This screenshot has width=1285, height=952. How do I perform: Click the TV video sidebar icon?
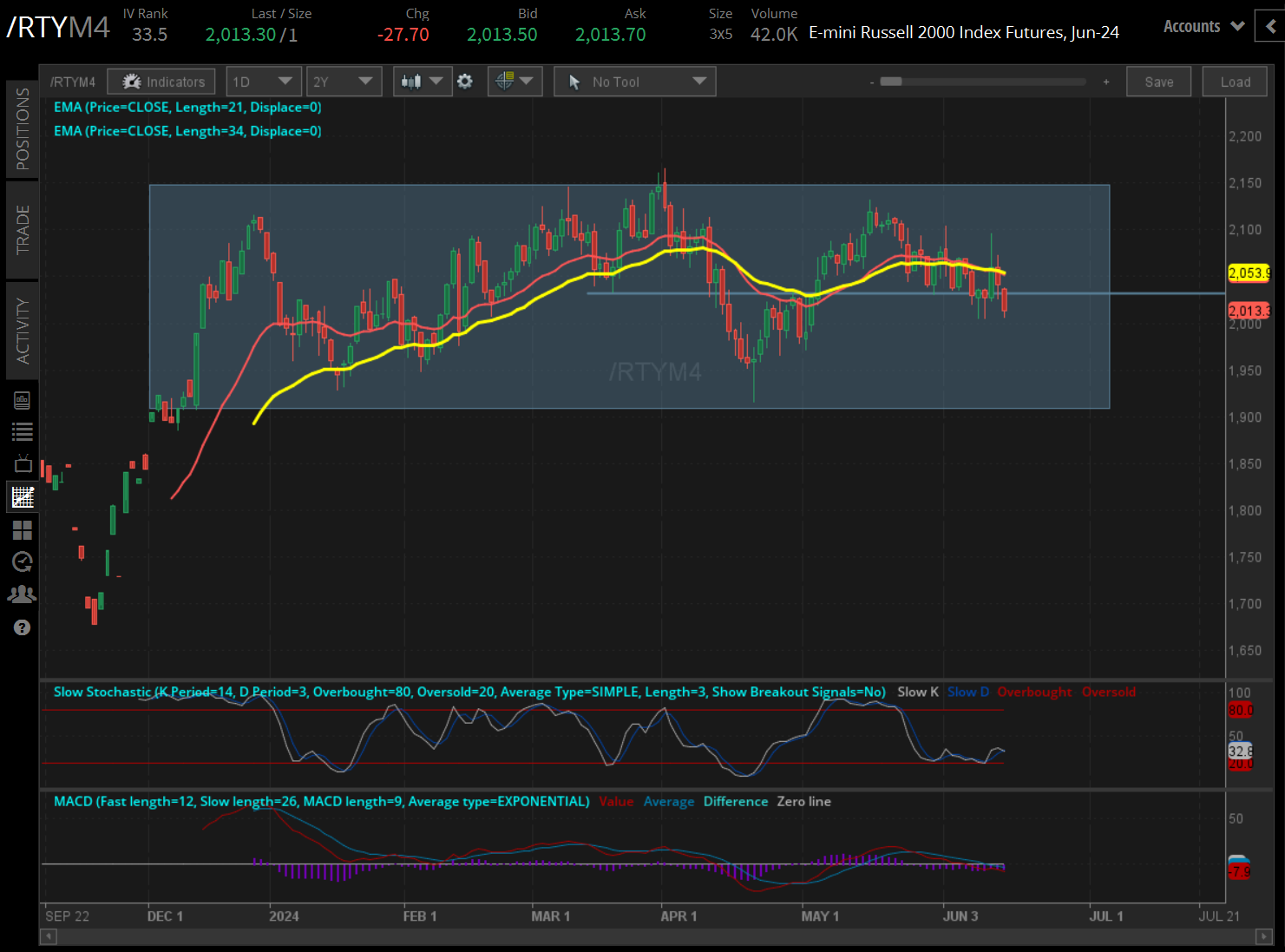[23, 464]
